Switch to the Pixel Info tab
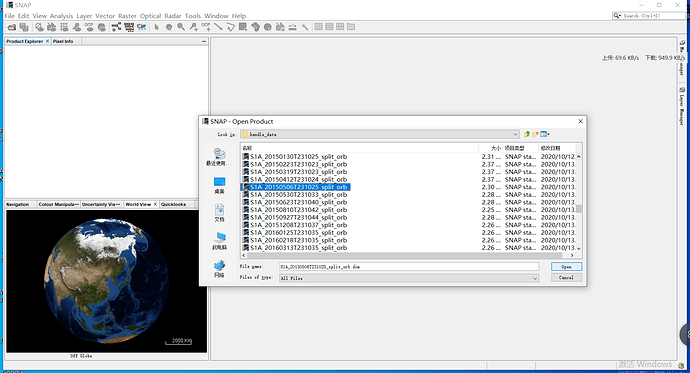The height and width of the screenshot is (373, 690). click(x=63, y=41)
